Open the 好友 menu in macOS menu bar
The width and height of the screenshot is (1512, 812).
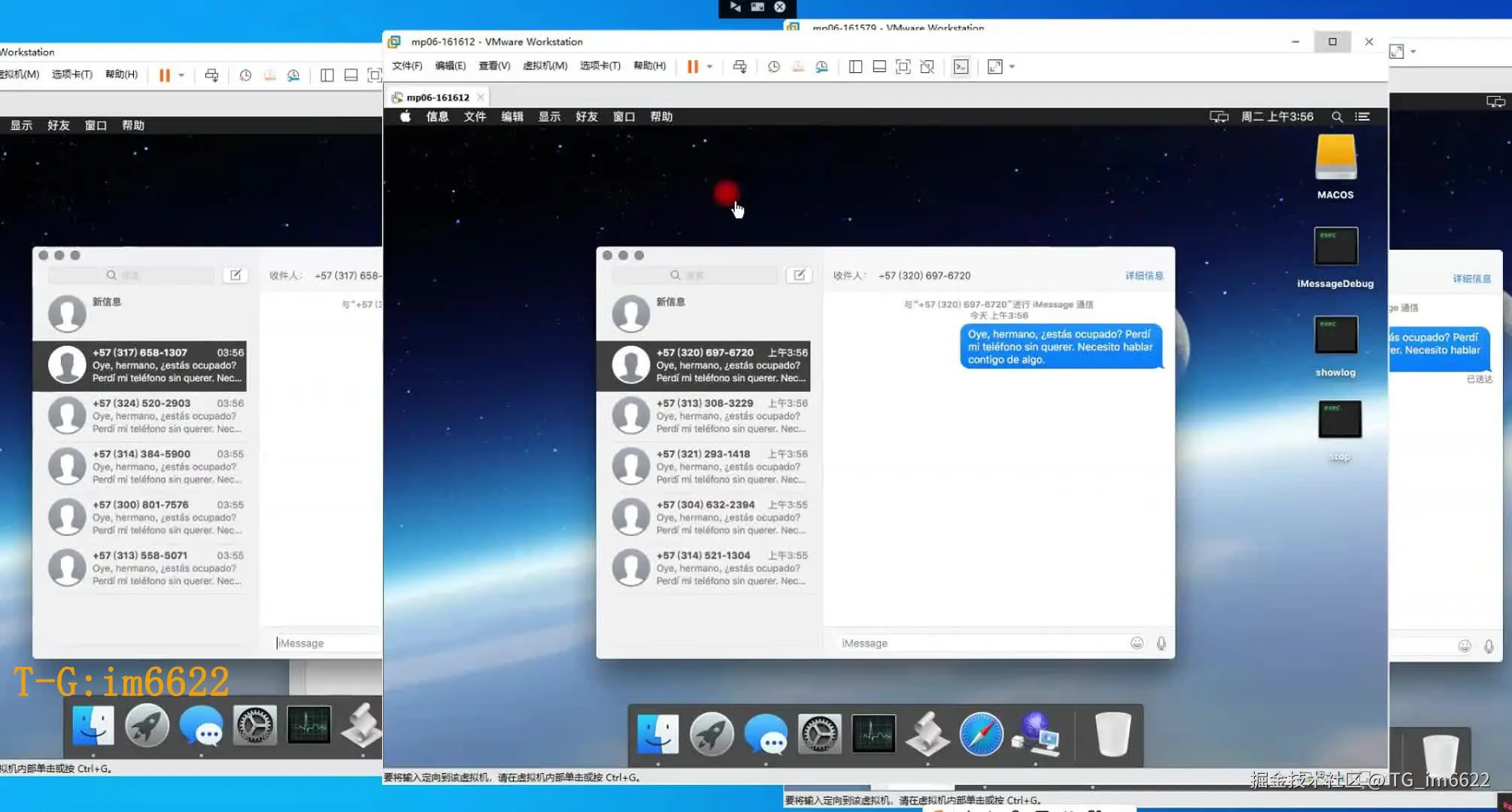click(x=586, y=117)
